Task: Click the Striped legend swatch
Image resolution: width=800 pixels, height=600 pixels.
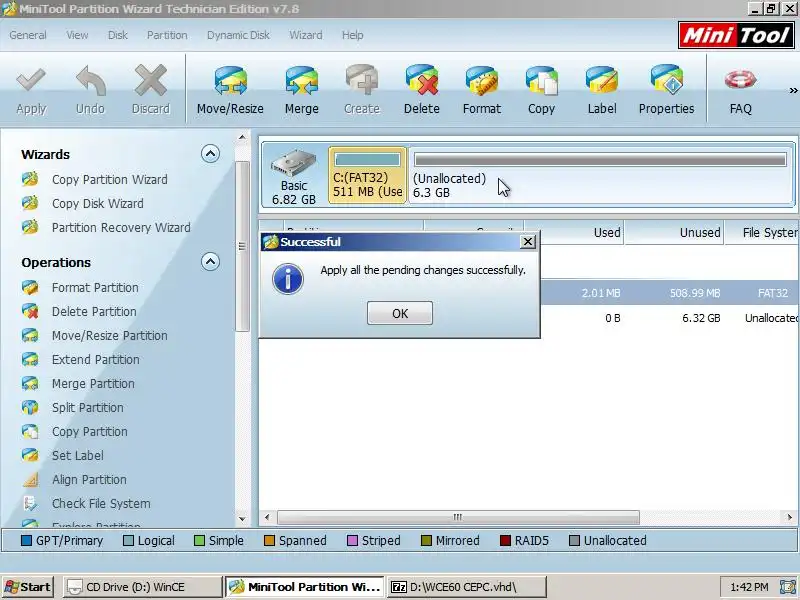Action: [352, 540]
